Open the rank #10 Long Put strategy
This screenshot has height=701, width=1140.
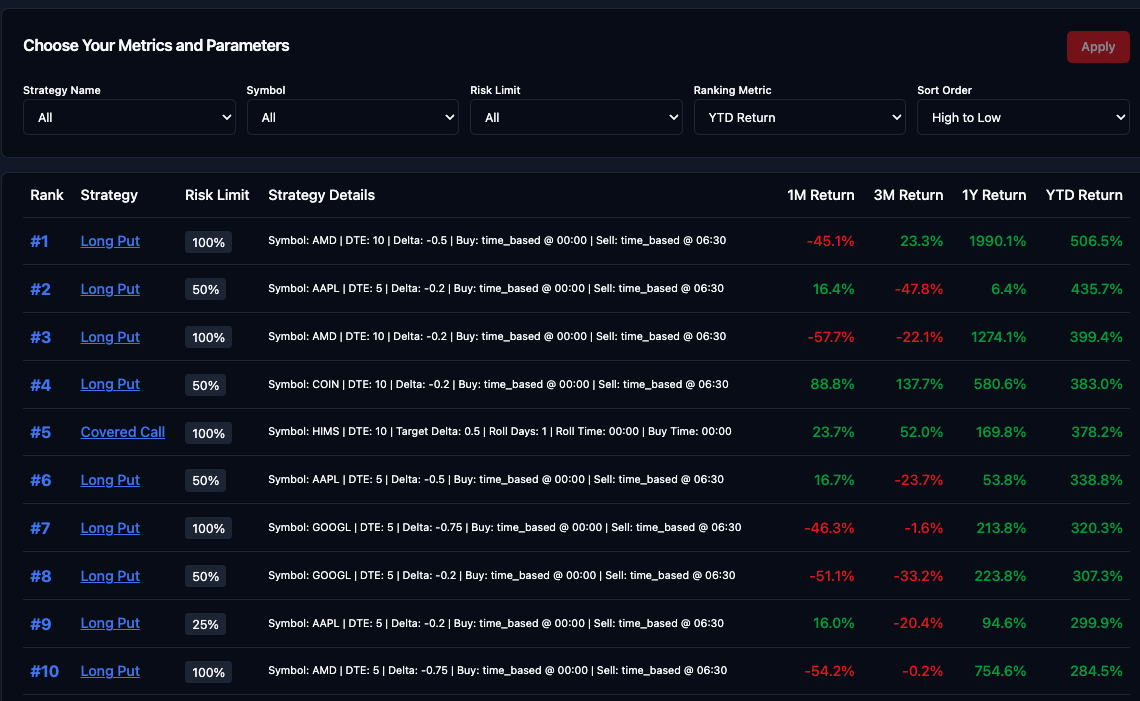click(x=110, y=671)
